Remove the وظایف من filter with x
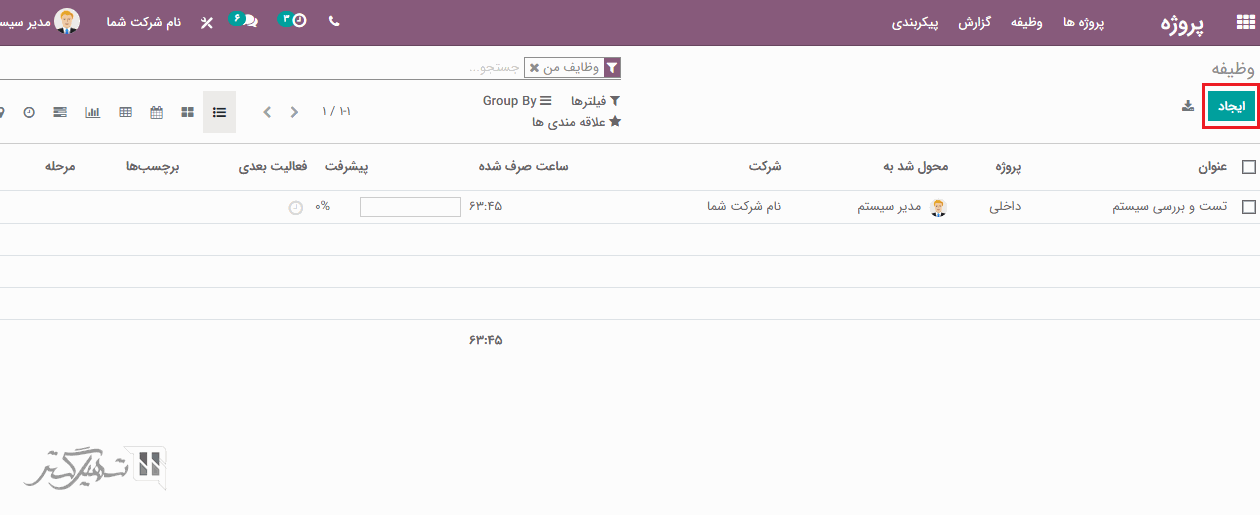The image size is (1260, 515). click(534, 68)
